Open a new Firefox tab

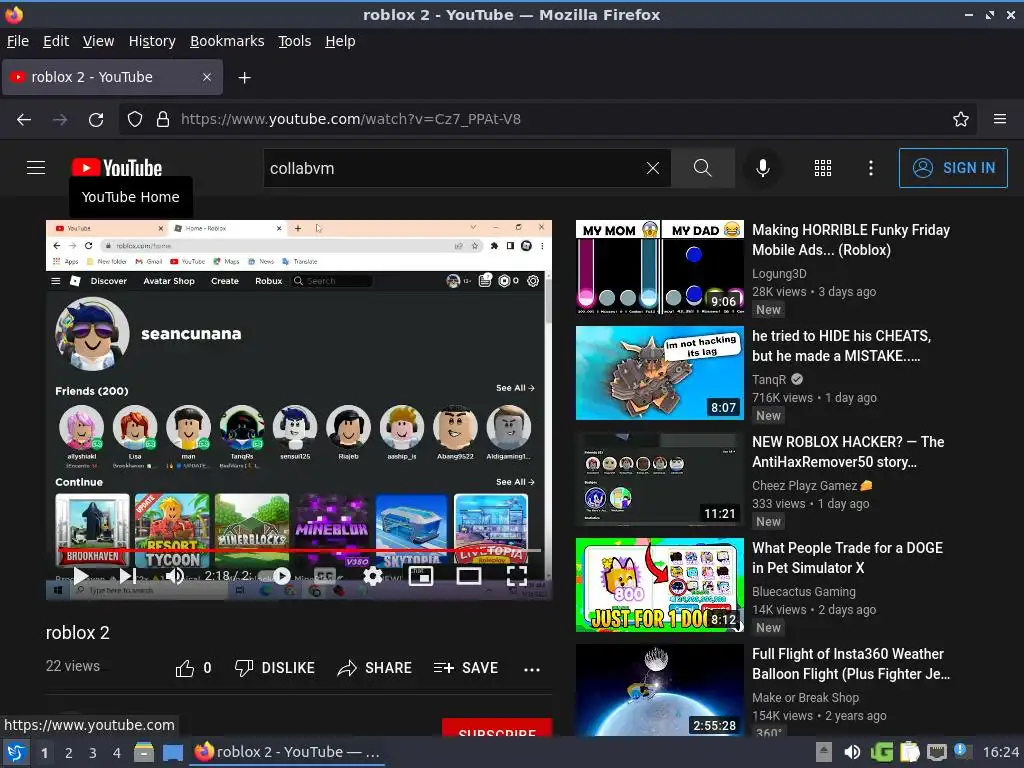(x=244, y=78)
